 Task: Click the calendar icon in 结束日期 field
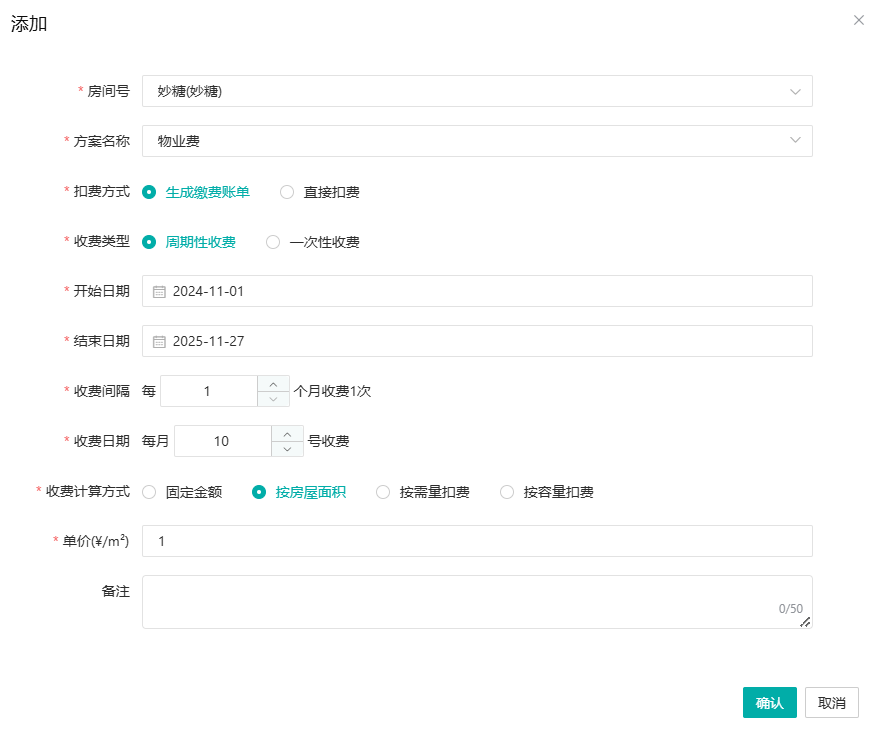pyautogui.click(x=159, y=342)
